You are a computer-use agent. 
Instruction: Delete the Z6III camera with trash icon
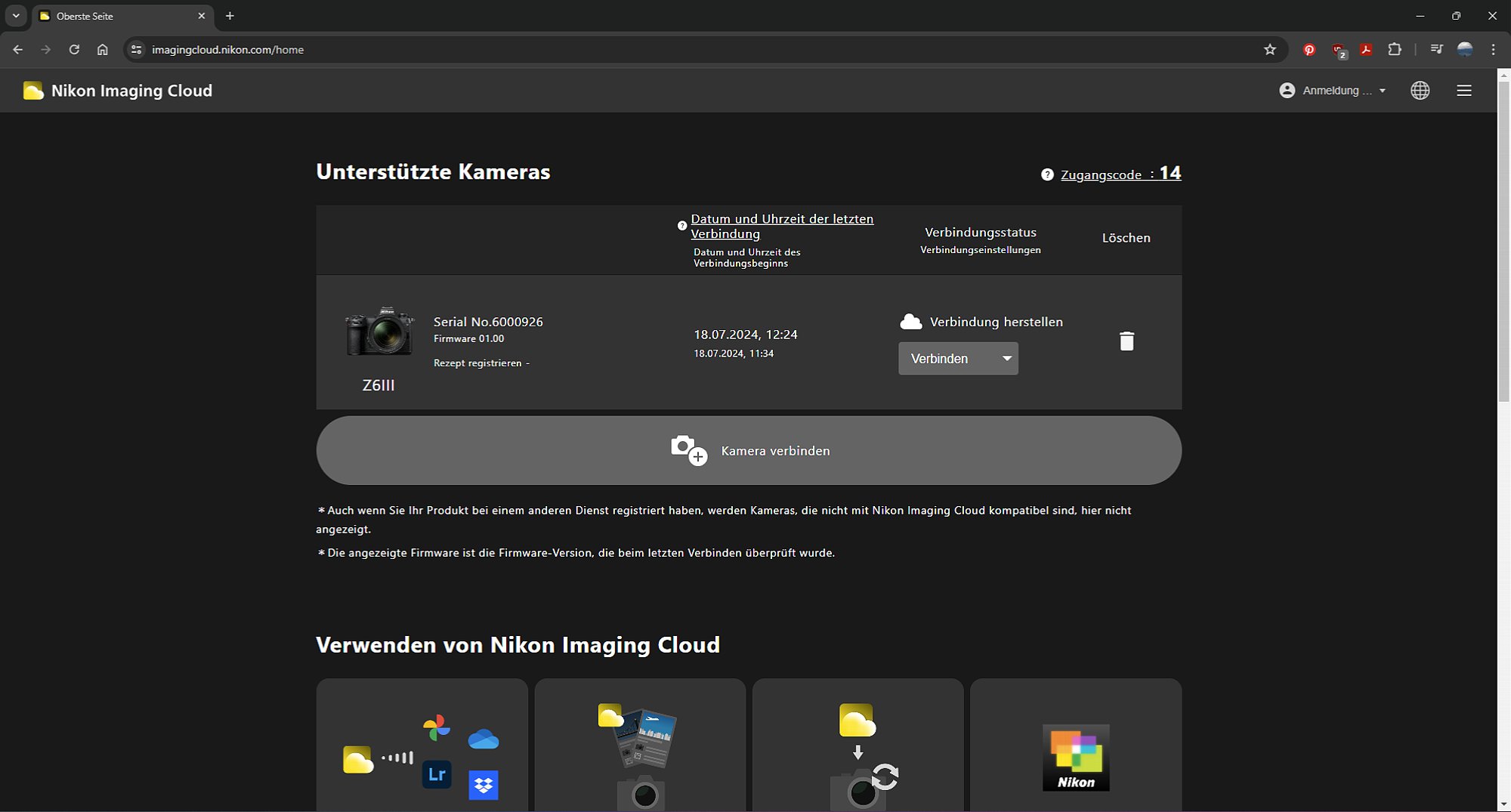pos(1126,341)
